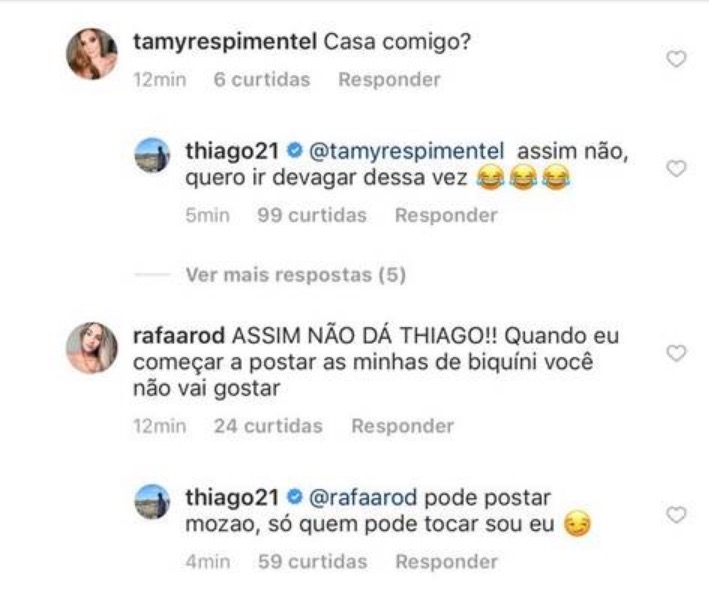Screen dimensions: 709x602
Task: Open the @rafaarod mention link
Action: coord(363,498)
